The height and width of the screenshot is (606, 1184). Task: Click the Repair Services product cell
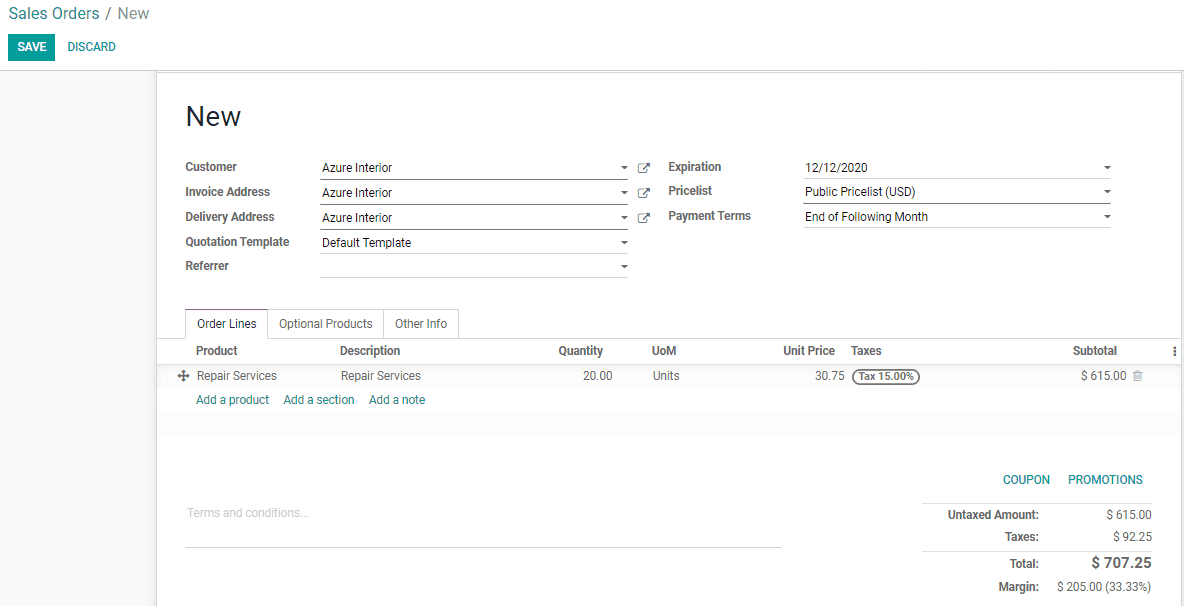pos(236,376)
